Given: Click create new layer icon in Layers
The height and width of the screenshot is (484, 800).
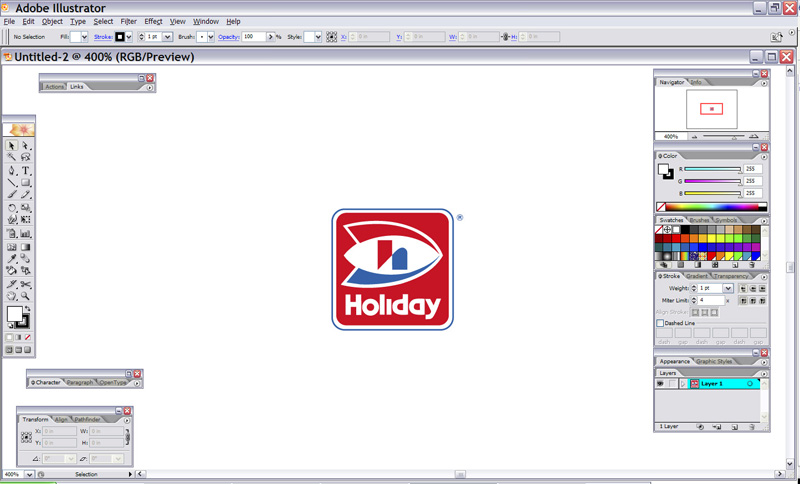Looking at the screenshot, I should (x=735, y=427).
